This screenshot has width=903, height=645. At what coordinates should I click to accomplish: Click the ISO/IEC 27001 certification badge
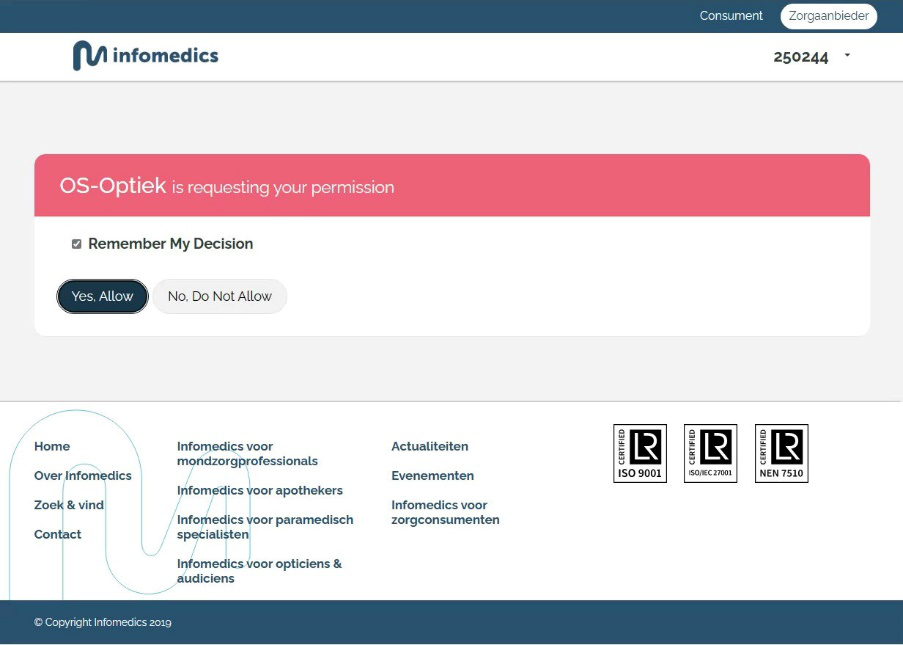[x=710, y=453]
